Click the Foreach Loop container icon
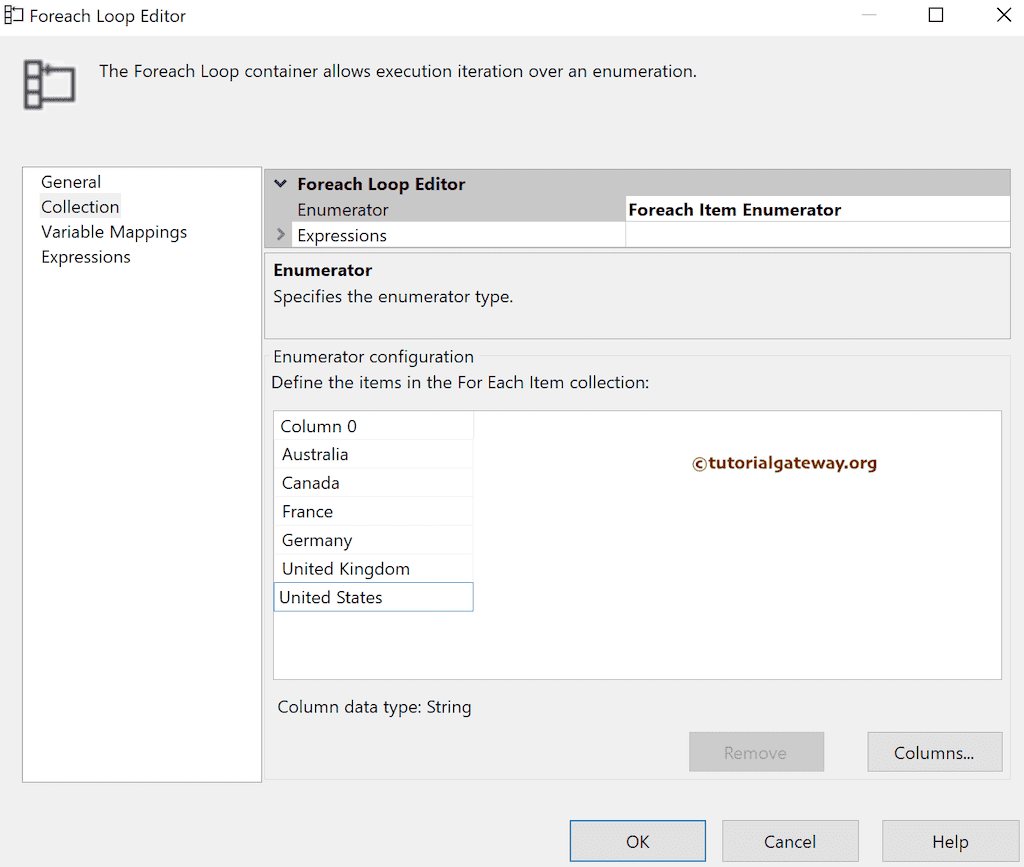This screenshot has width=1024, height=867. point(49,84)
